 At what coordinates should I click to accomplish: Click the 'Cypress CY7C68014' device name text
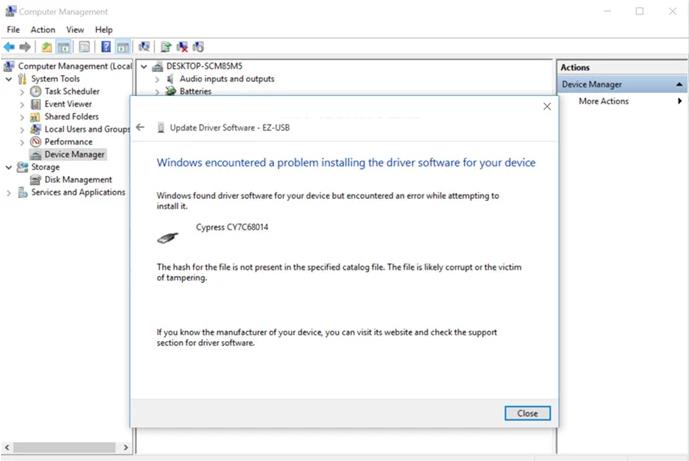232,227
